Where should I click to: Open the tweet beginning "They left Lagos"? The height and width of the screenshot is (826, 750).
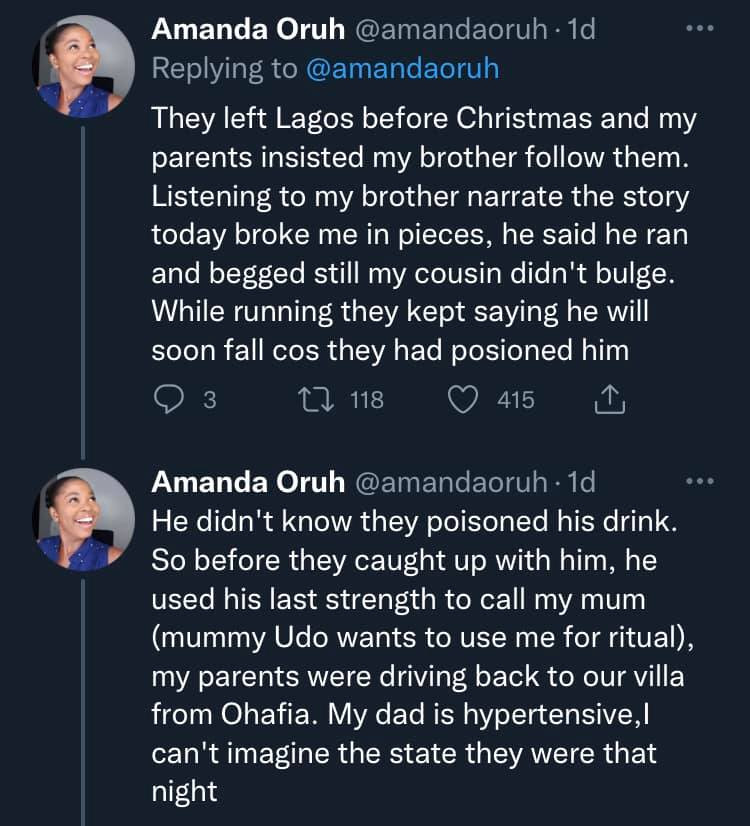[420, 234]
